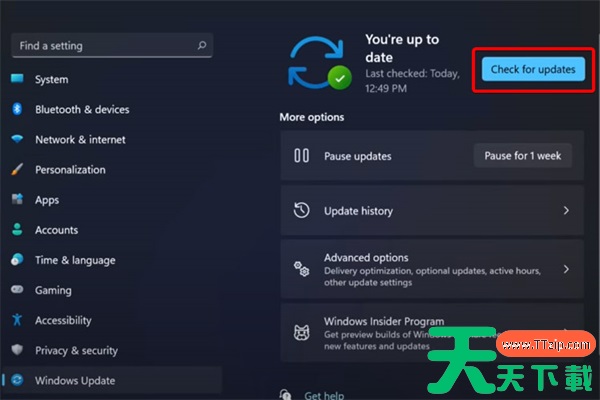Click the "Pause updates" label

click(x=358, y=156)
